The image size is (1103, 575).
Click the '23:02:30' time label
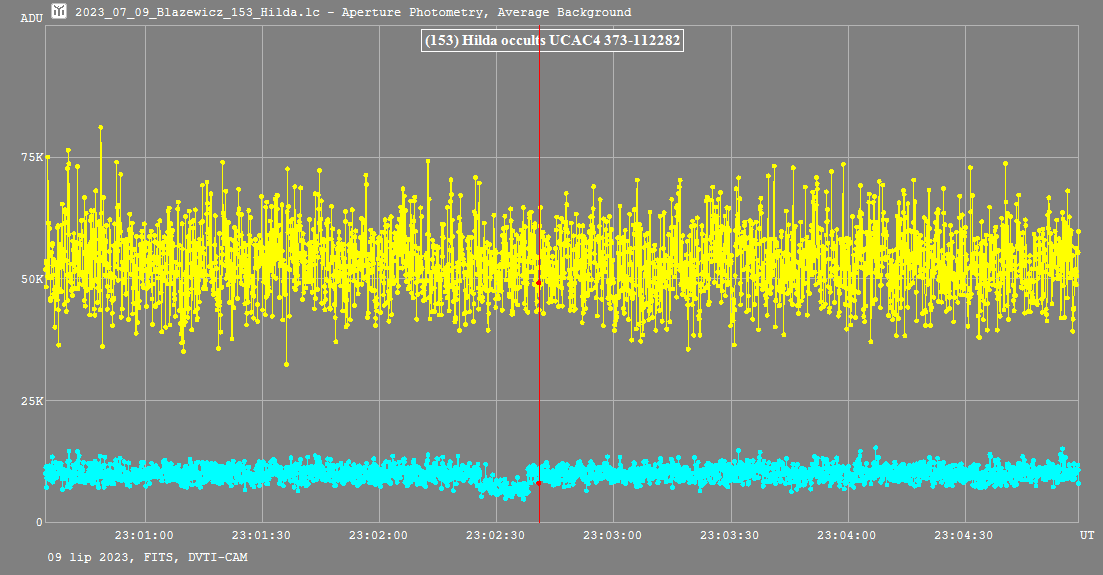pyautogui.click(x=495, y=535)
